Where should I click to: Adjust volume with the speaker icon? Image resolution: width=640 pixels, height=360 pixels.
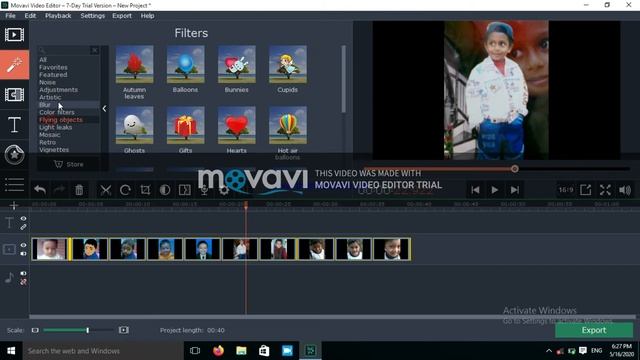625,190
